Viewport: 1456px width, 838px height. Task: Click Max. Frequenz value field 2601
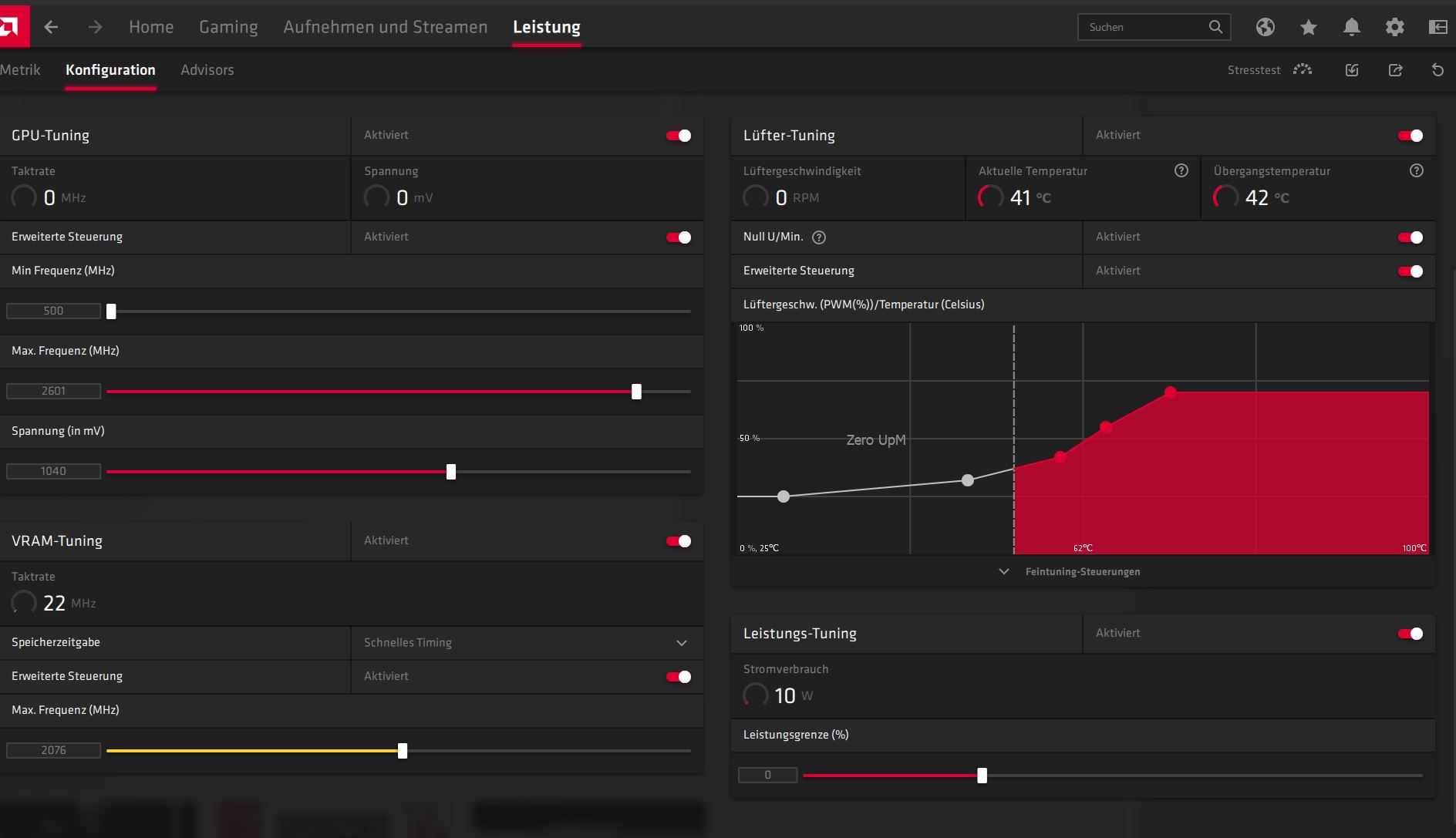(x=53, y=391)
